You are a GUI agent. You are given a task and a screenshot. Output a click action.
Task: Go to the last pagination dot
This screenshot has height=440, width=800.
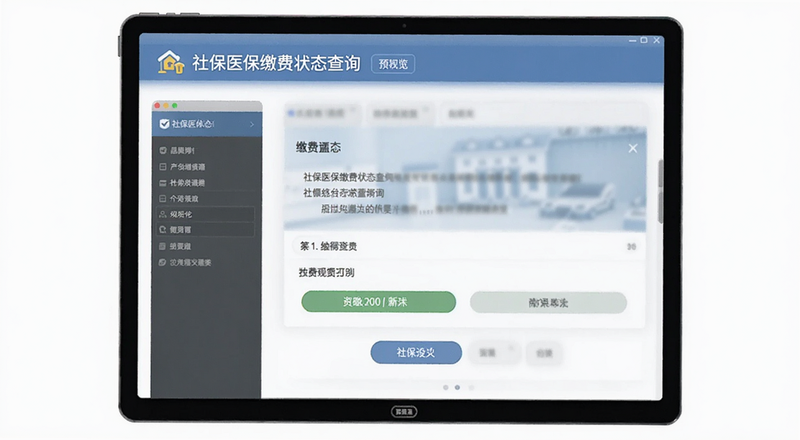(x=471, y=387)
